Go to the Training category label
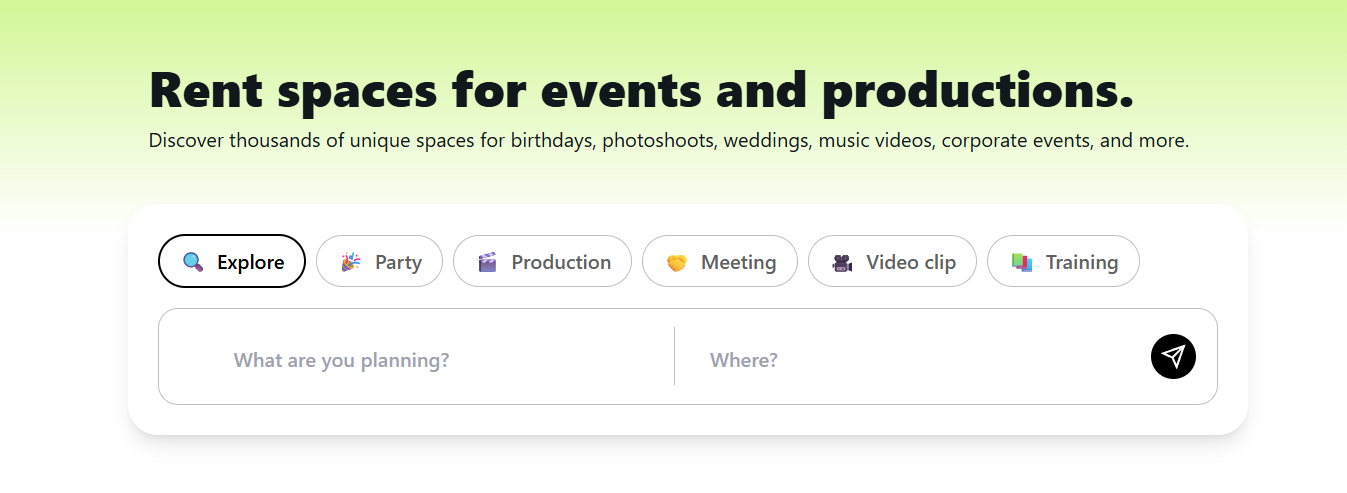Screen dimensions: 1347x493 click(x=1081, y=262)
